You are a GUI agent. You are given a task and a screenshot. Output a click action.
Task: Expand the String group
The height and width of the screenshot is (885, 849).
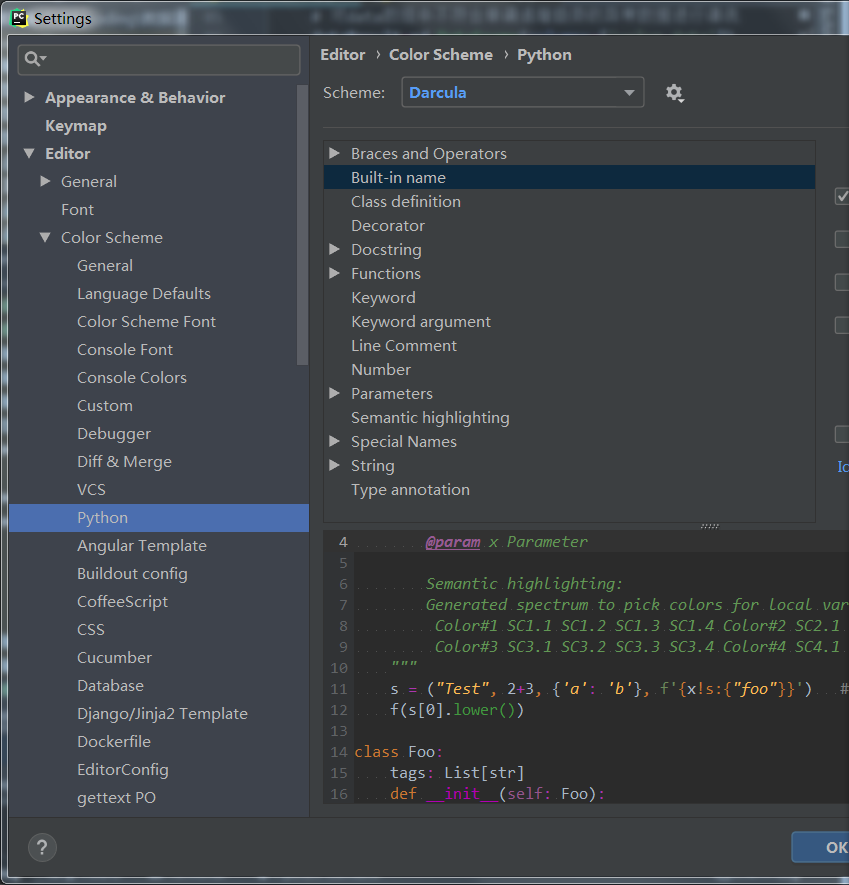(x=334, y=465)
